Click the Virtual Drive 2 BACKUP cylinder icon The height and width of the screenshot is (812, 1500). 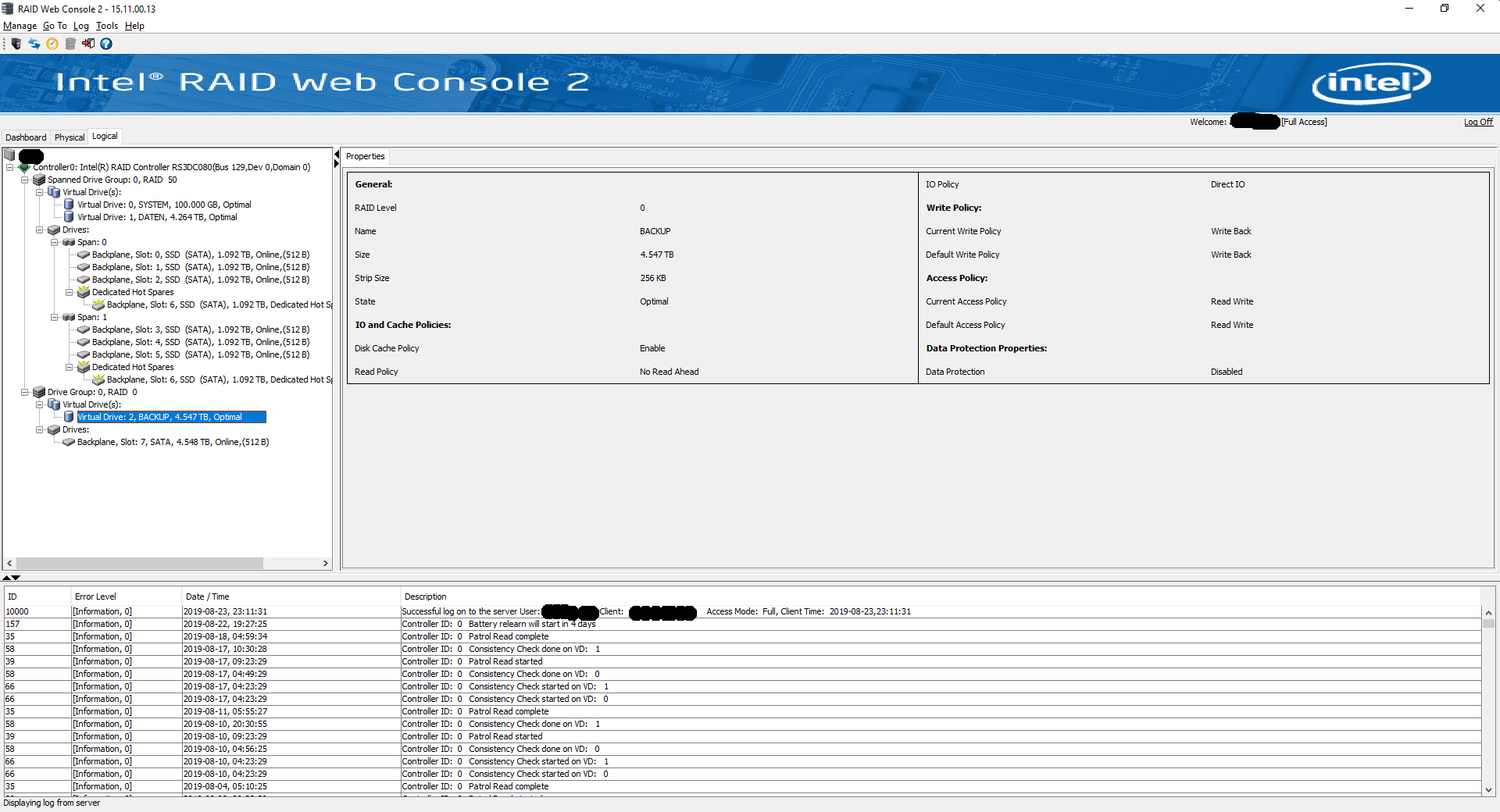tap(69, 417)
